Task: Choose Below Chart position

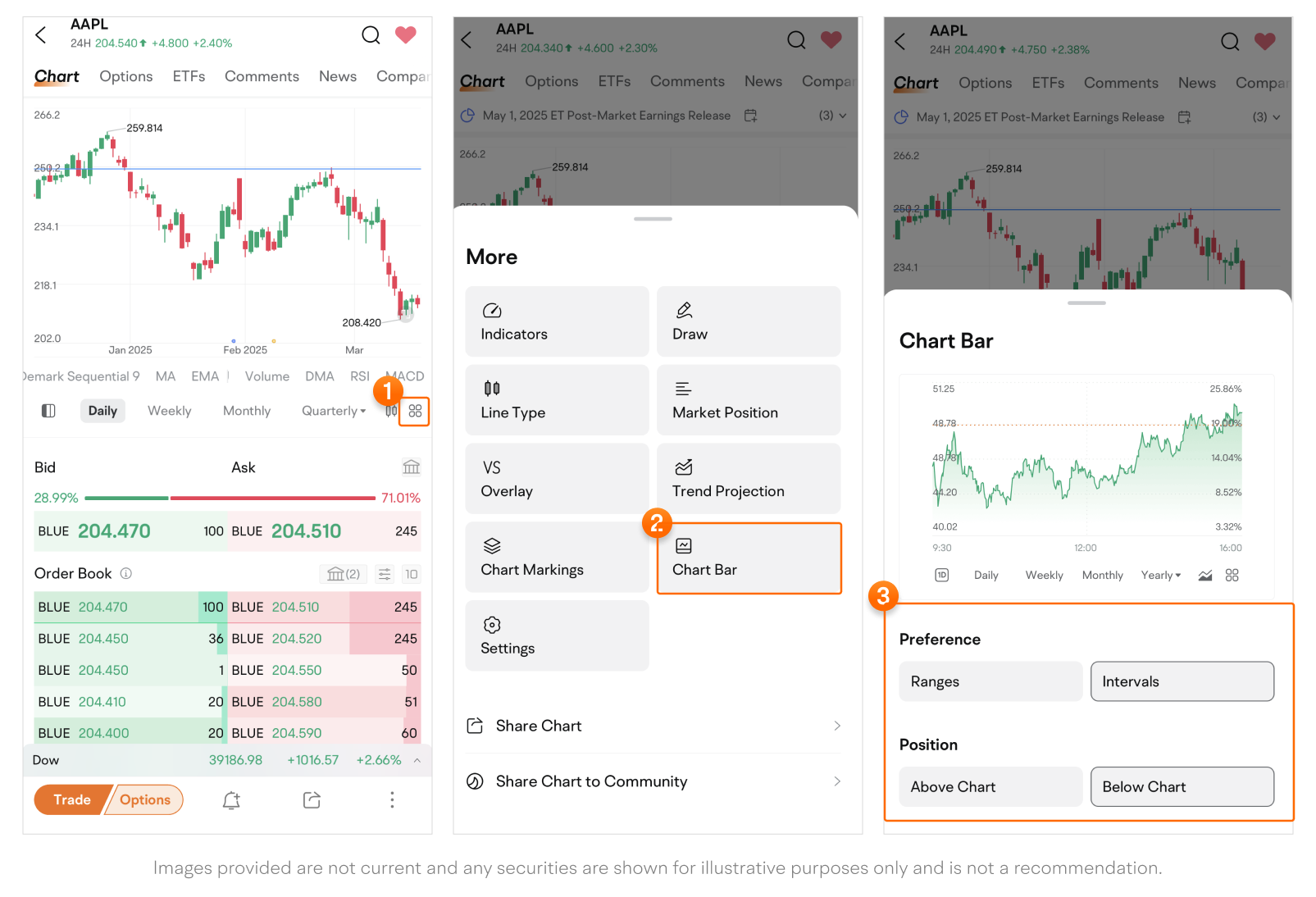Action: pyautogui.click(x=1182, y=786)
